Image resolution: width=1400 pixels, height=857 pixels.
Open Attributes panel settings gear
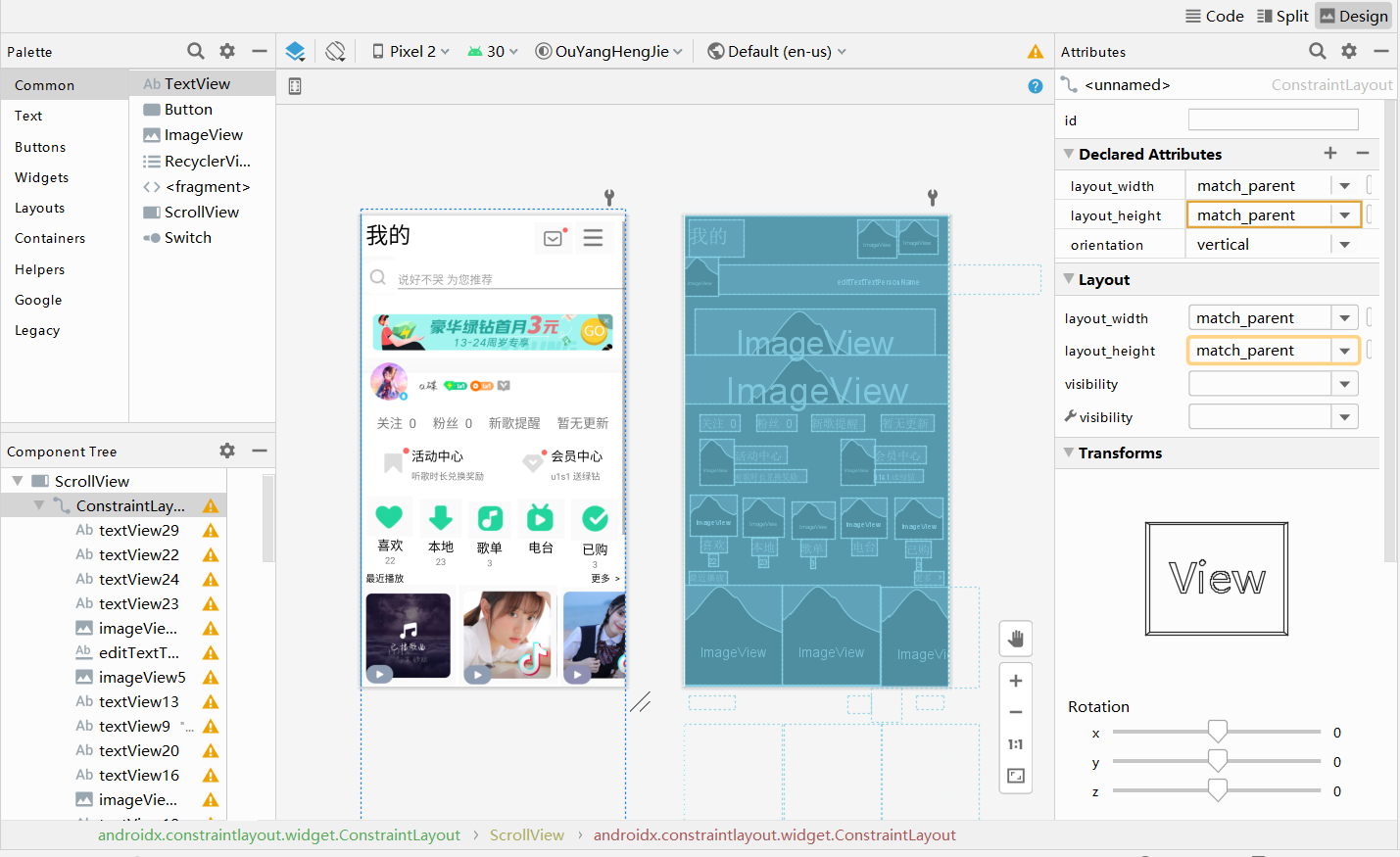tap(1349, 51)
